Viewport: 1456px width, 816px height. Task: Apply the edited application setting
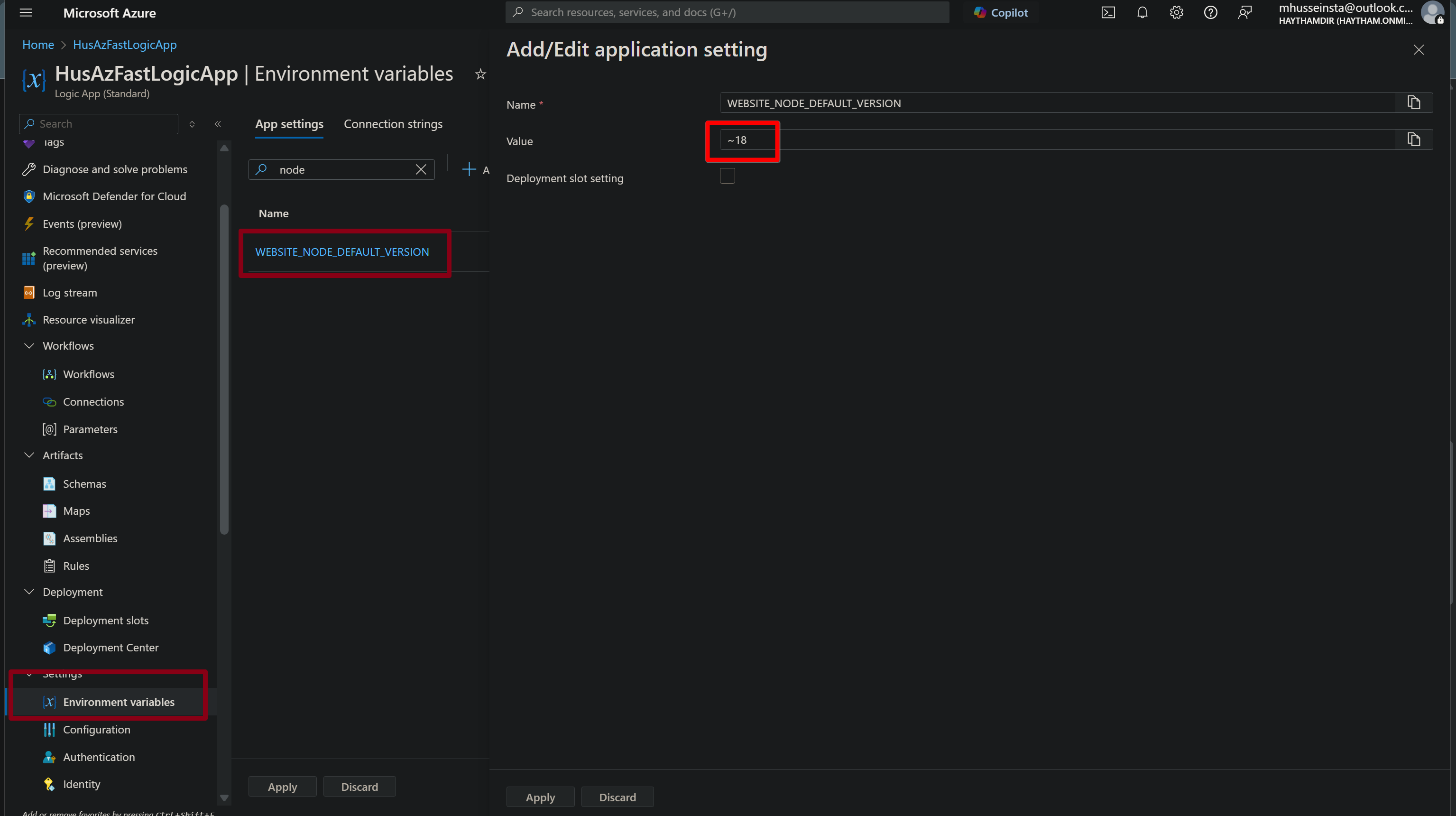(540, 797)
